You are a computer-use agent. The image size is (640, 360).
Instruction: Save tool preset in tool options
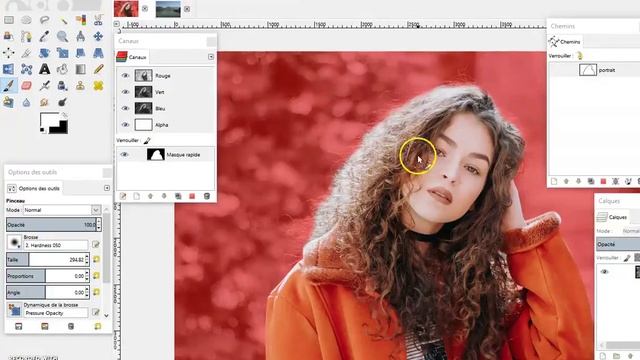click(18, 326)
